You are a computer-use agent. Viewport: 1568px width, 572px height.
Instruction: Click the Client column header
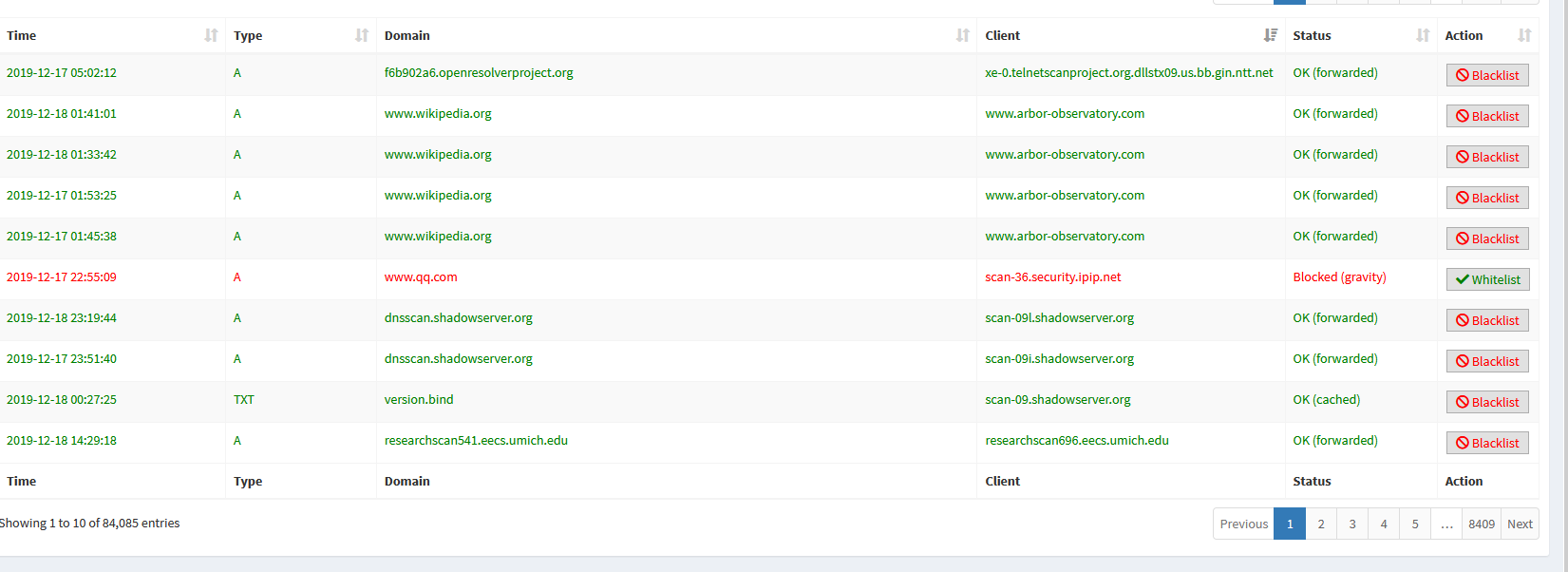click(x=1131, y=35)
